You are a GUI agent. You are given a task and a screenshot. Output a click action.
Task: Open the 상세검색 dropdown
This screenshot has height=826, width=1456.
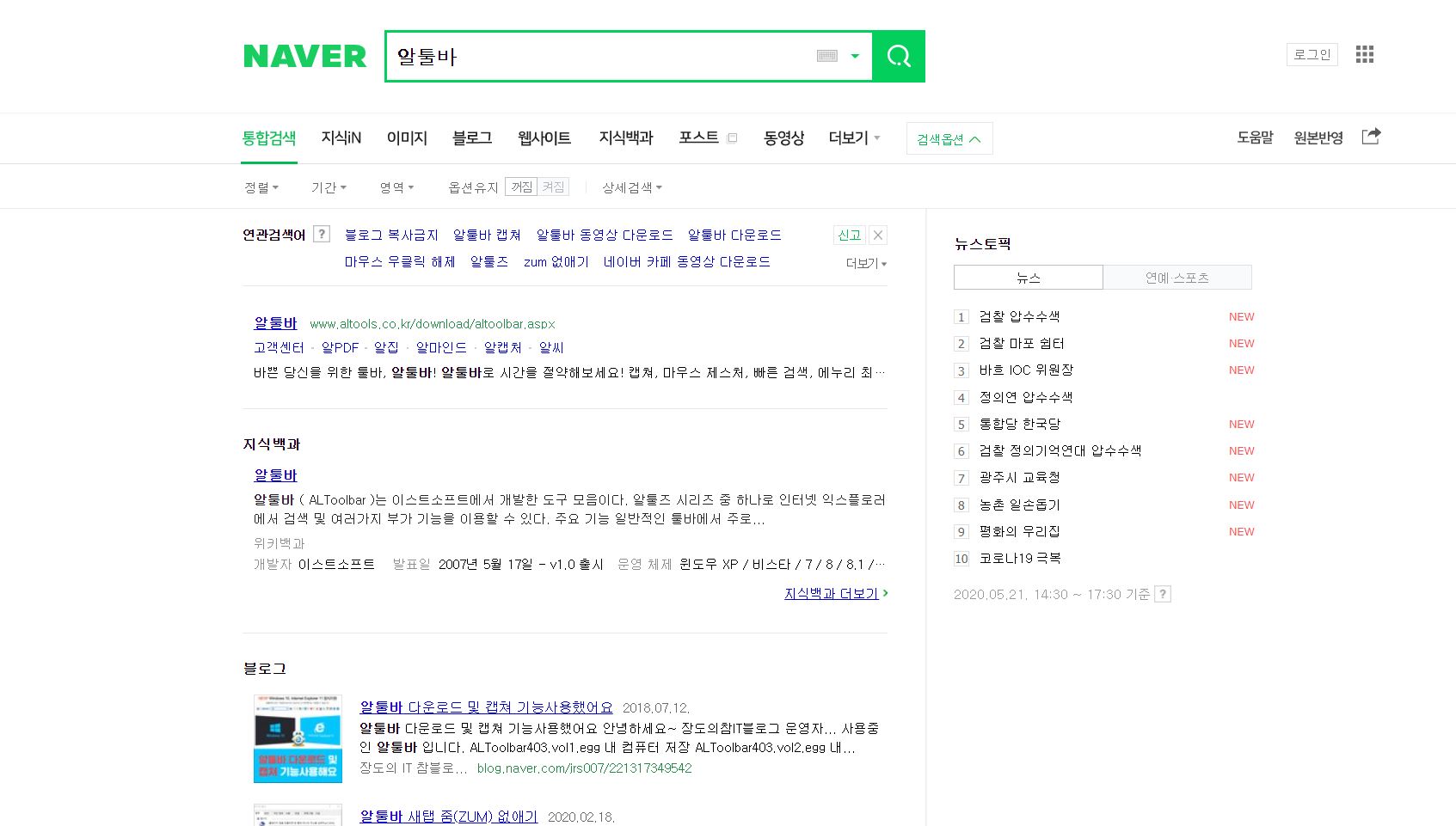pos(632,187)
